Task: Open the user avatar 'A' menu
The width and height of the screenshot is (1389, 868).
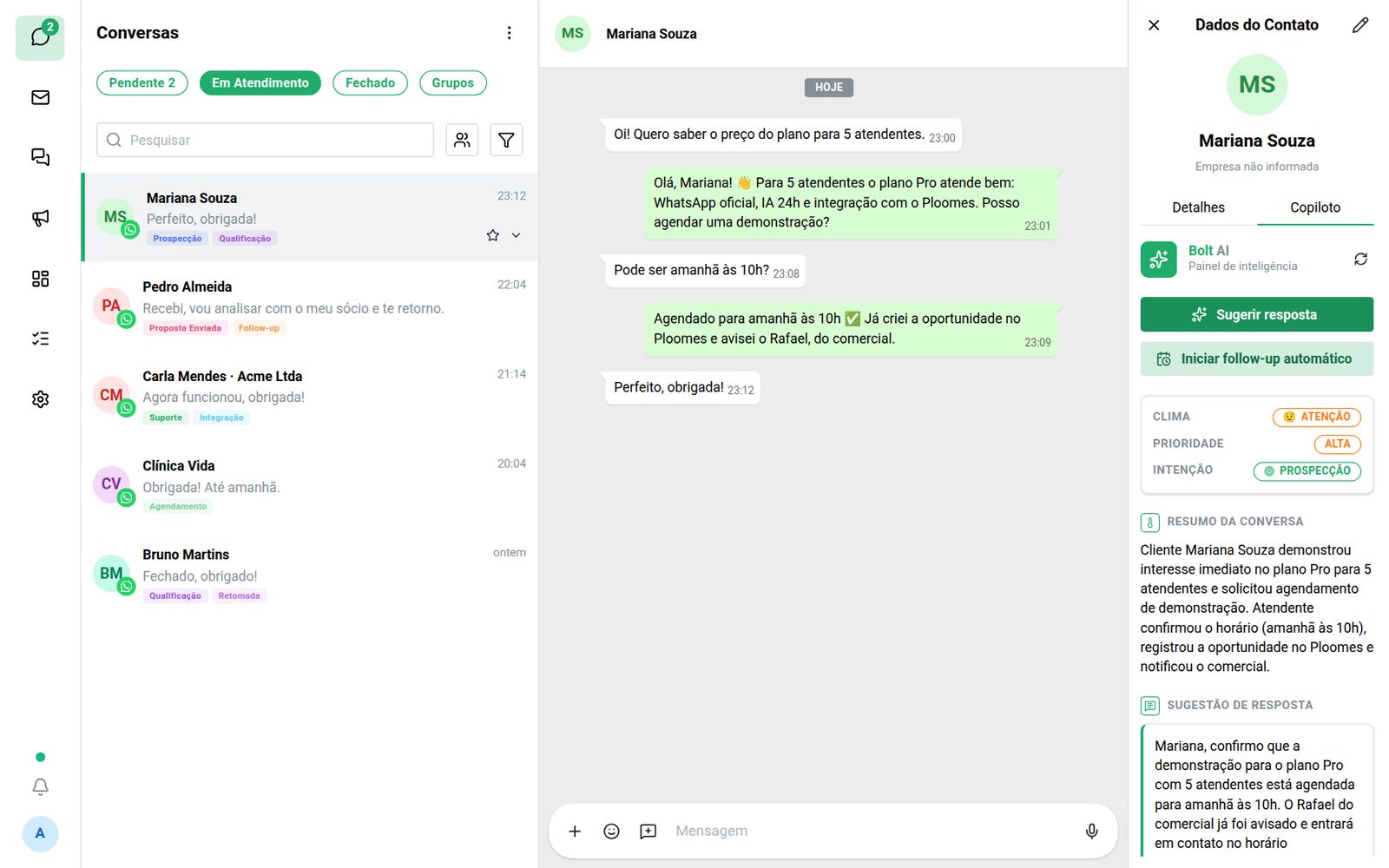Action: click(40, 833)
